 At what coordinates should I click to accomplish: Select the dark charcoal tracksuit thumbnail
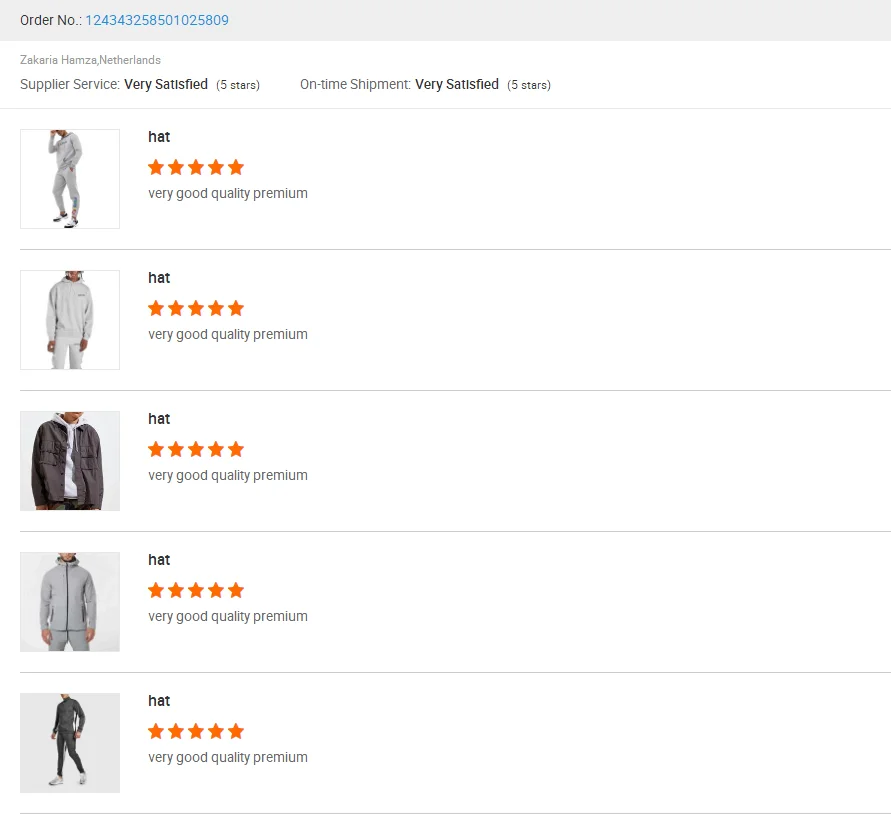[x=70, y=743]
